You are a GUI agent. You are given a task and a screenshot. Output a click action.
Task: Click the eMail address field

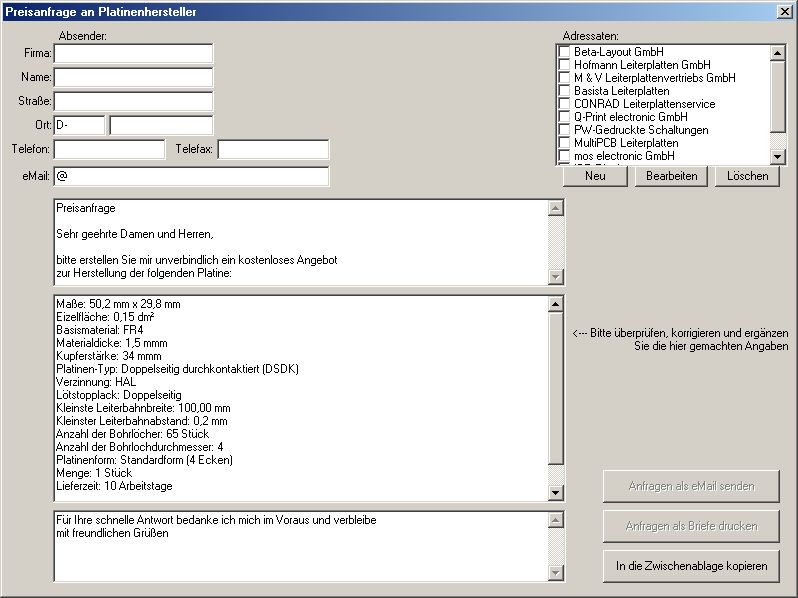(x=191, y=176)
